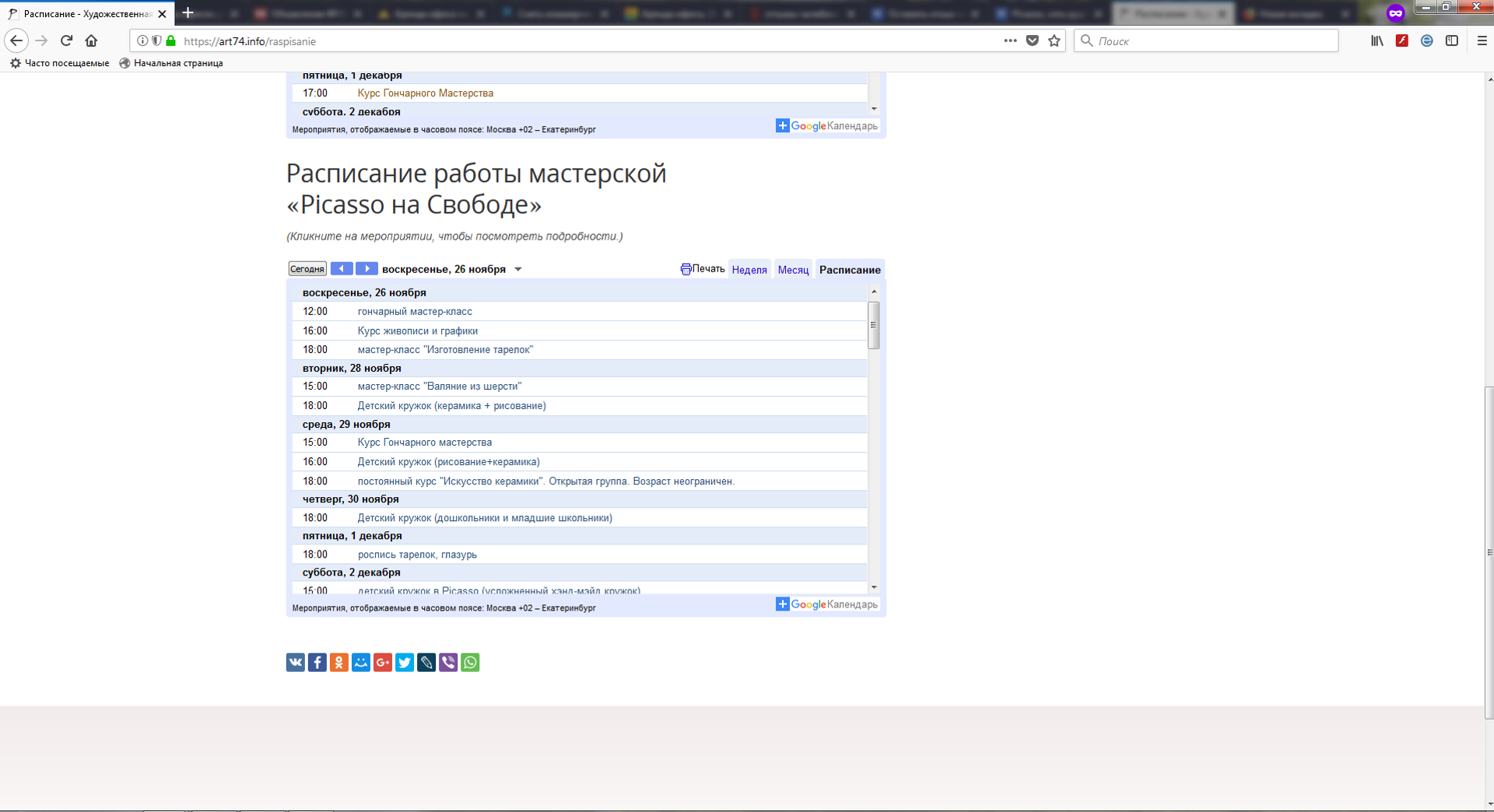Bookmark this page with star
The image size is (1494, 812).
point(1054,40)
